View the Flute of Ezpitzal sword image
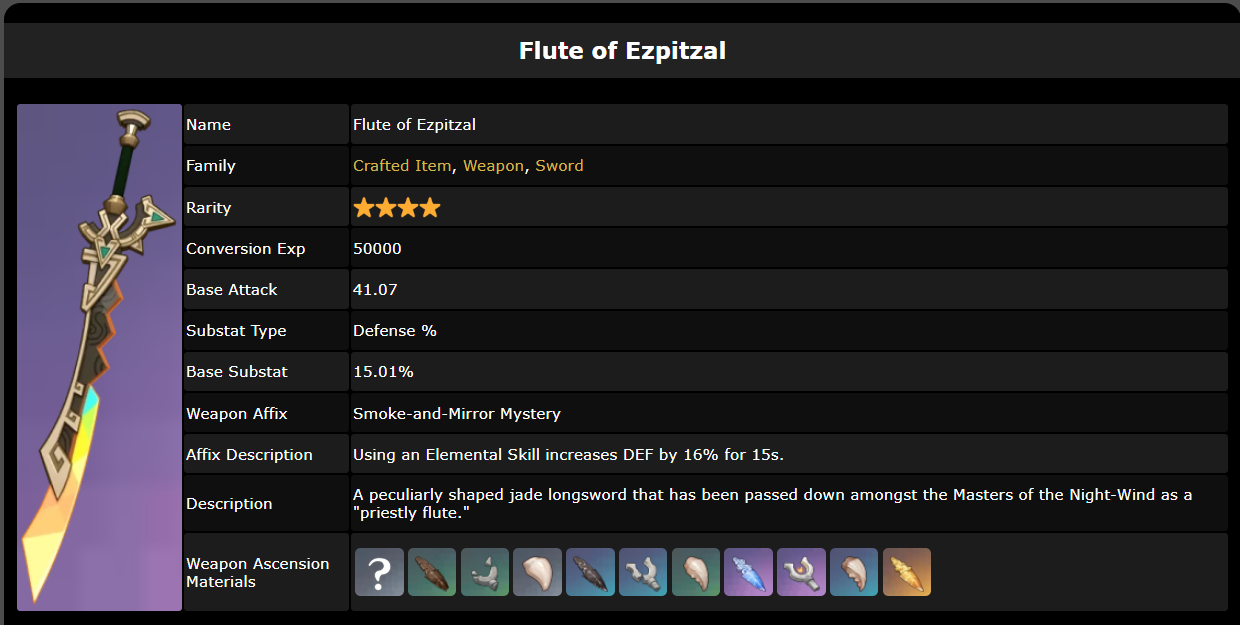This screenshot has width=1240, height=625. [99, 357]
